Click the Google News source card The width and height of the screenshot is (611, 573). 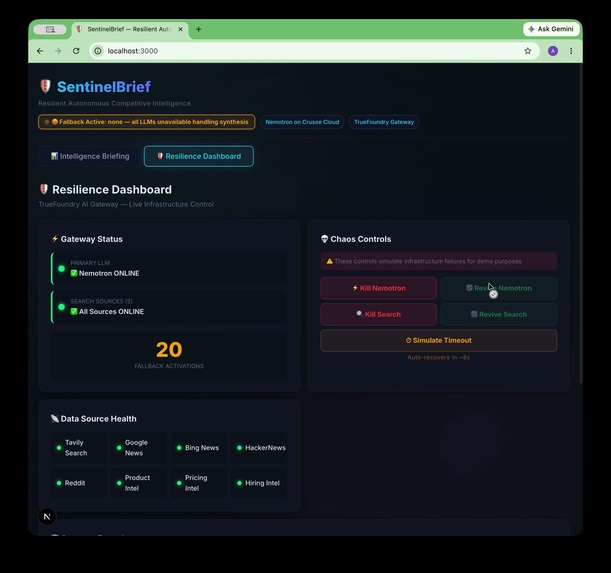(x=139, y=447)
